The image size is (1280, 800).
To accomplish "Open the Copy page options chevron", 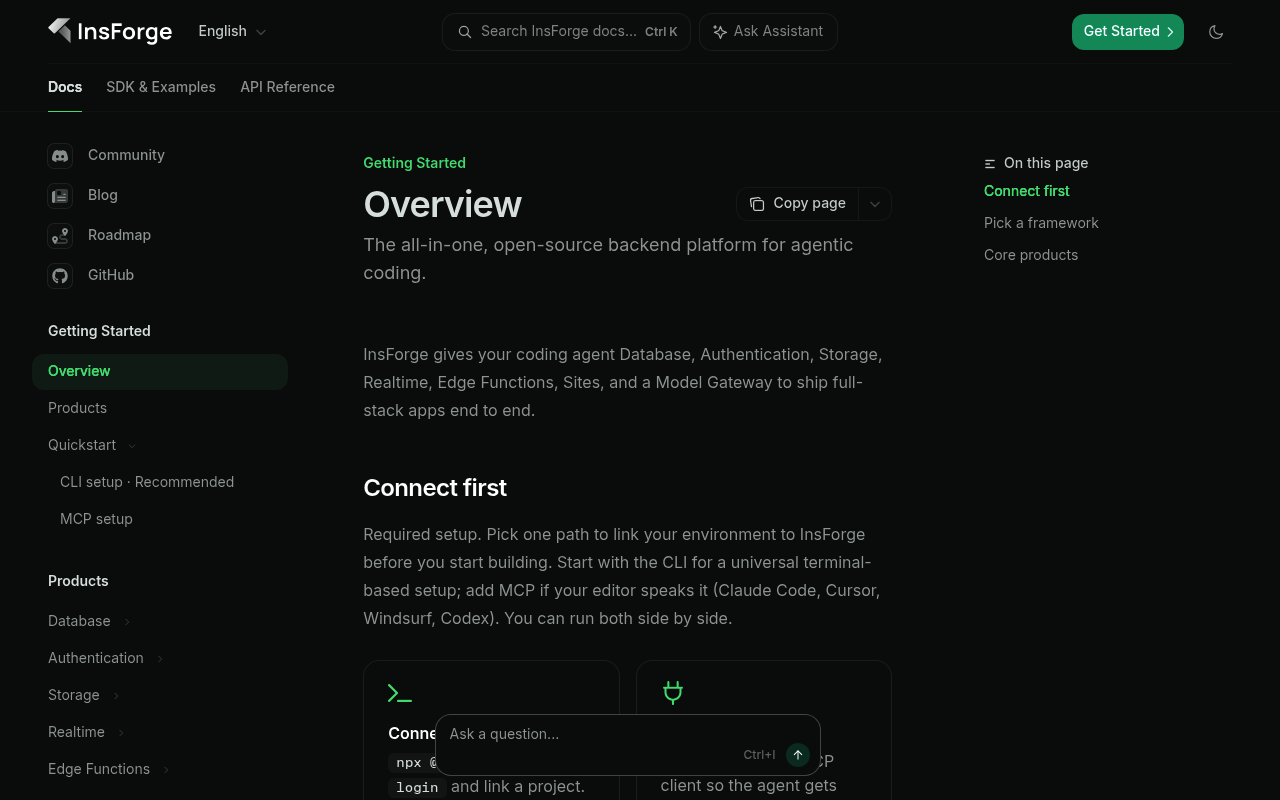I will coord(875,204).
